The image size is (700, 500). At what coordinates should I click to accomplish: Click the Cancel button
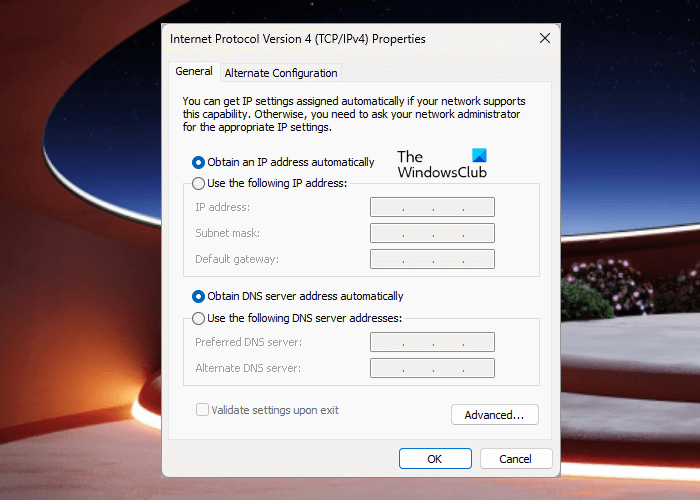tap(516, 459)
